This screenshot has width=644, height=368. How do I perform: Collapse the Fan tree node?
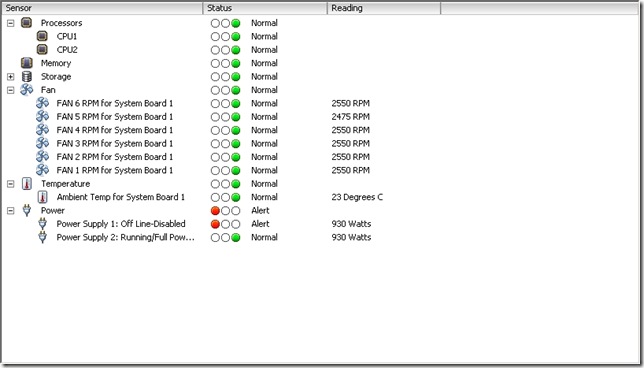pyautogui.click(x=11, y=90)
